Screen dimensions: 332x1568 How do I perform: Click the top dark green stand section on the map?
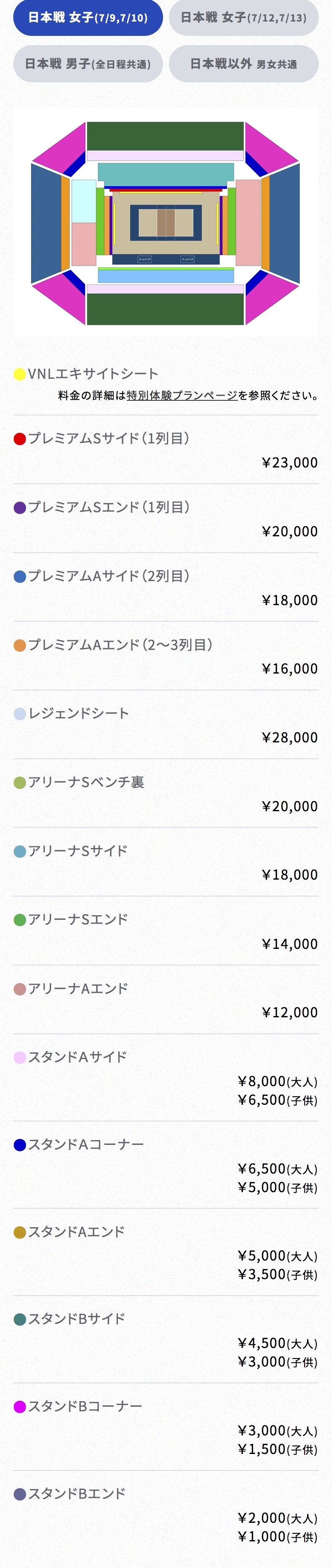click(x=165, y=136)
